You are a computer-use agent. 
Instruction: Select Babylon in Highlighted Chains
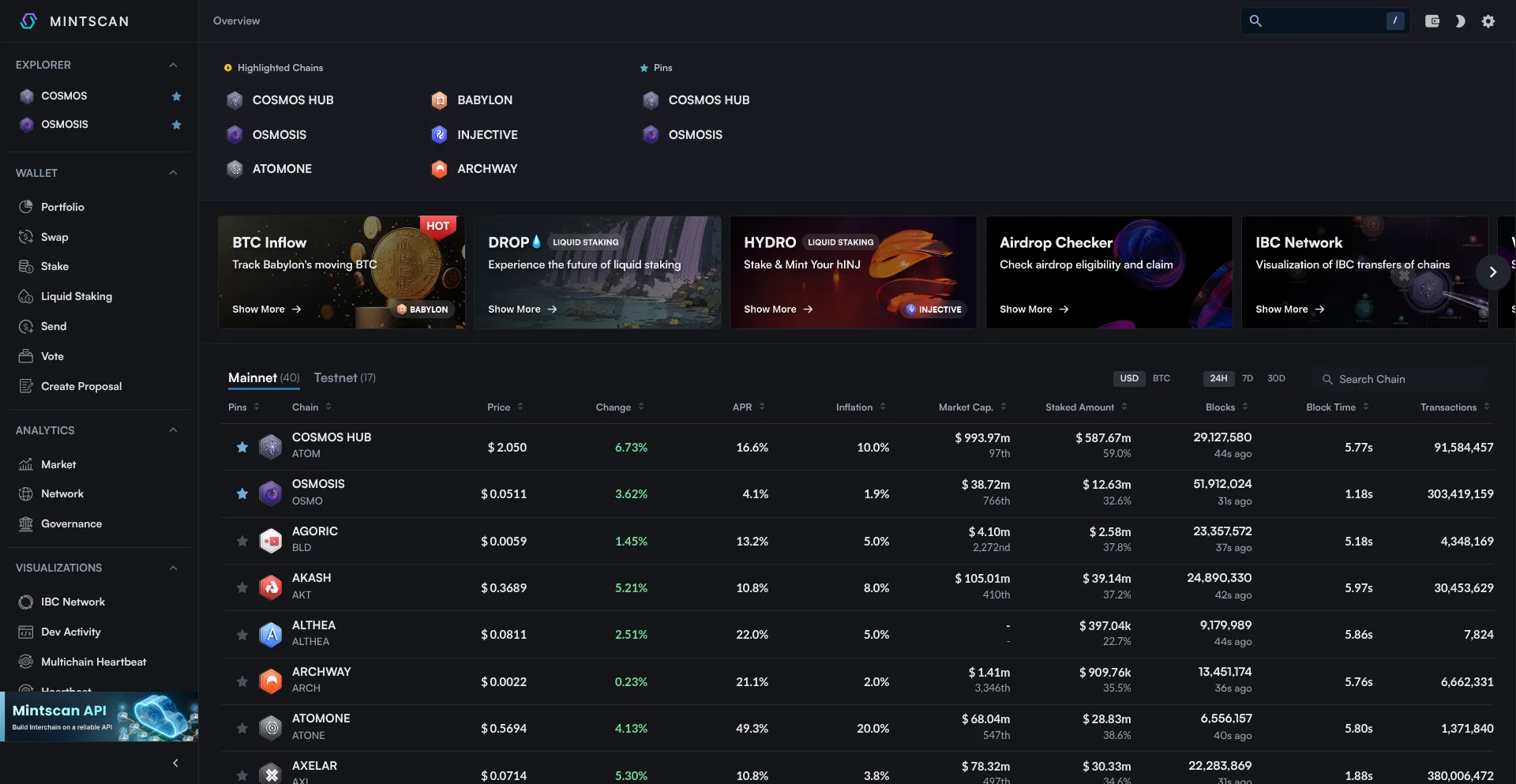click(485, 100)
